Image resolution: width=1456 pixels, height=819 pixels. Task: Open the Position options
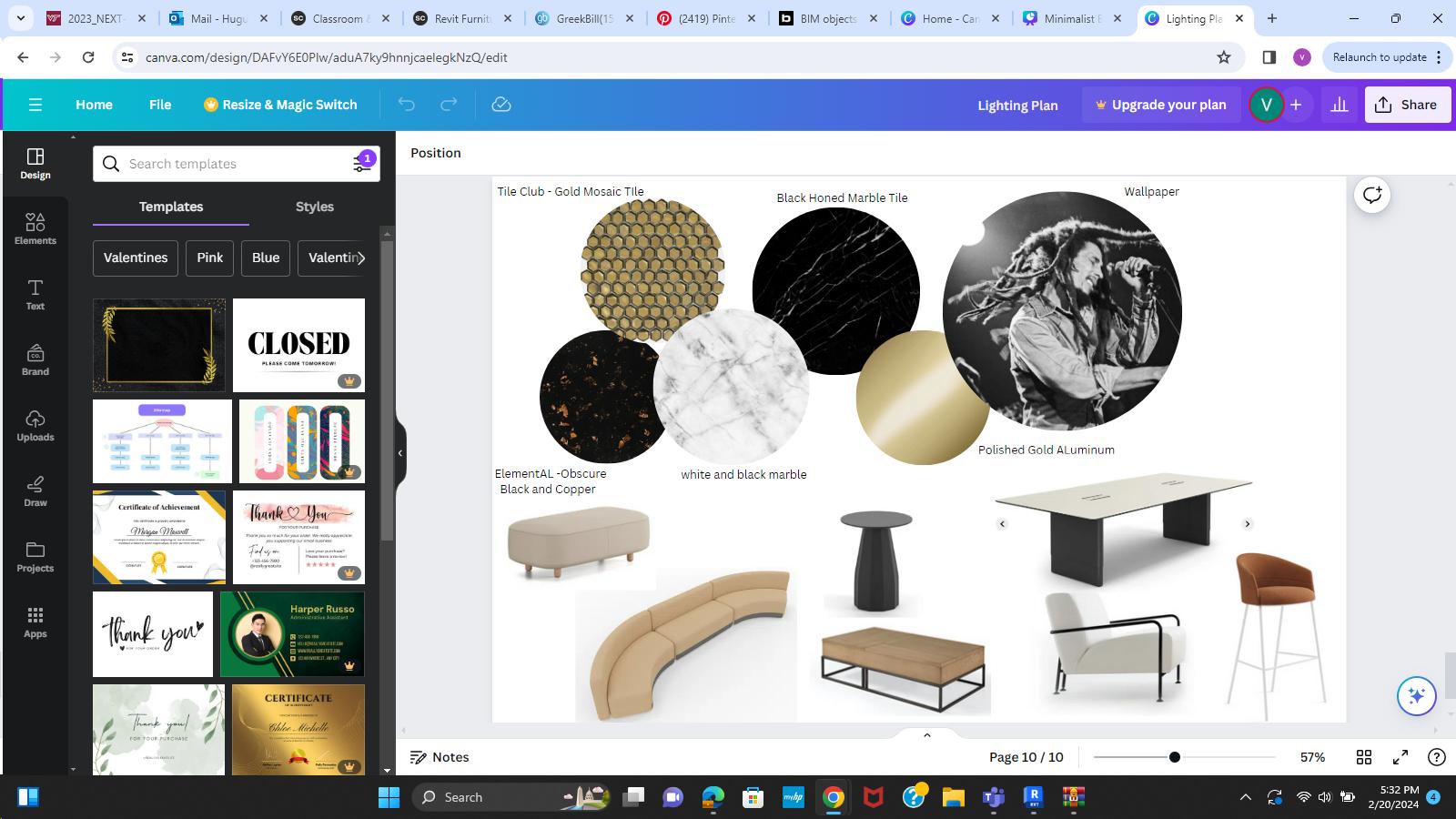coord(436,153)
